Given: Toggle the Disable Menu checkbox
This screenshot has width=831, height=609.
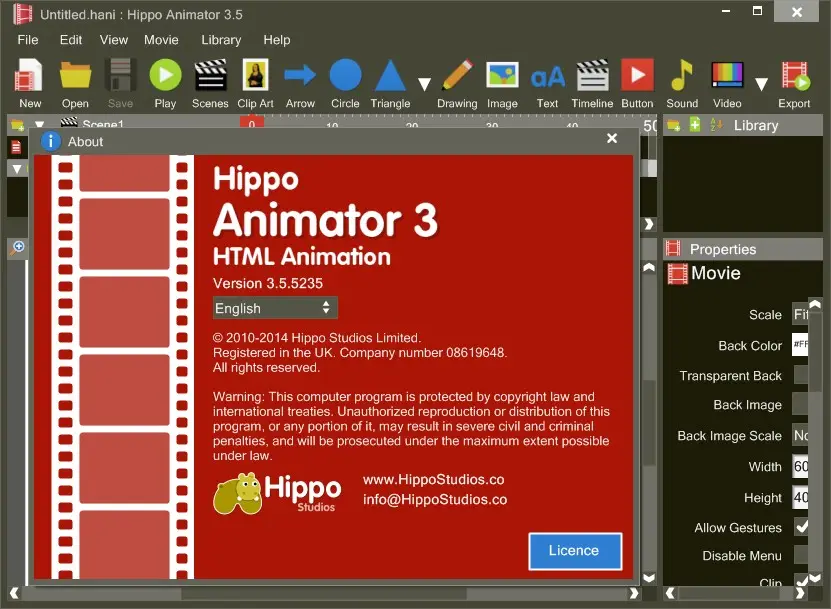Looking at the screenshot, I should (x=801, y=555).
